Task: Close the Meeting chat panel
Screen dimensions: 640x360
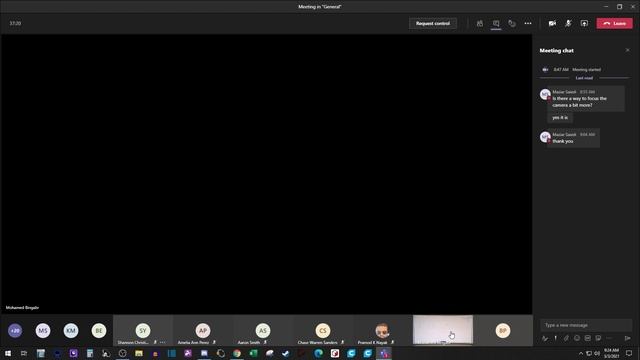Action: pyautogui.click(x=627, y=50)
